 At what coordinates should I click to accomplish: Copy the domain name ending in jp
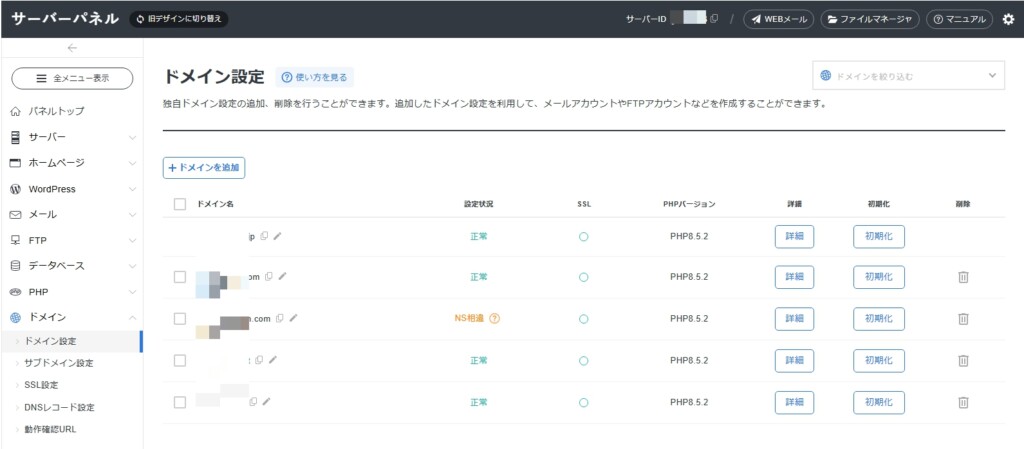pos(264,236)
